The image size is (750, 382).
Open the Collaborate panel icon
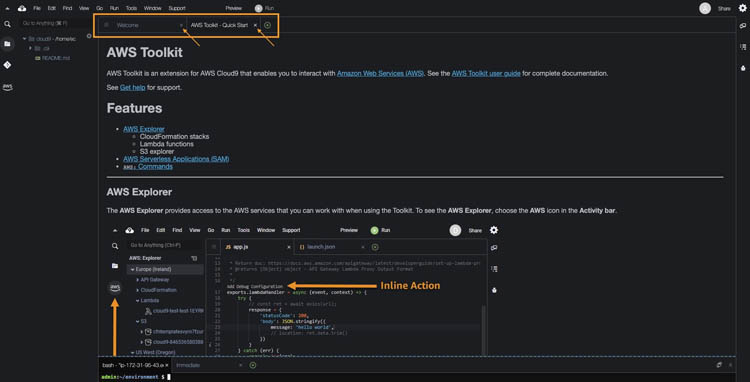pos(742,25)
